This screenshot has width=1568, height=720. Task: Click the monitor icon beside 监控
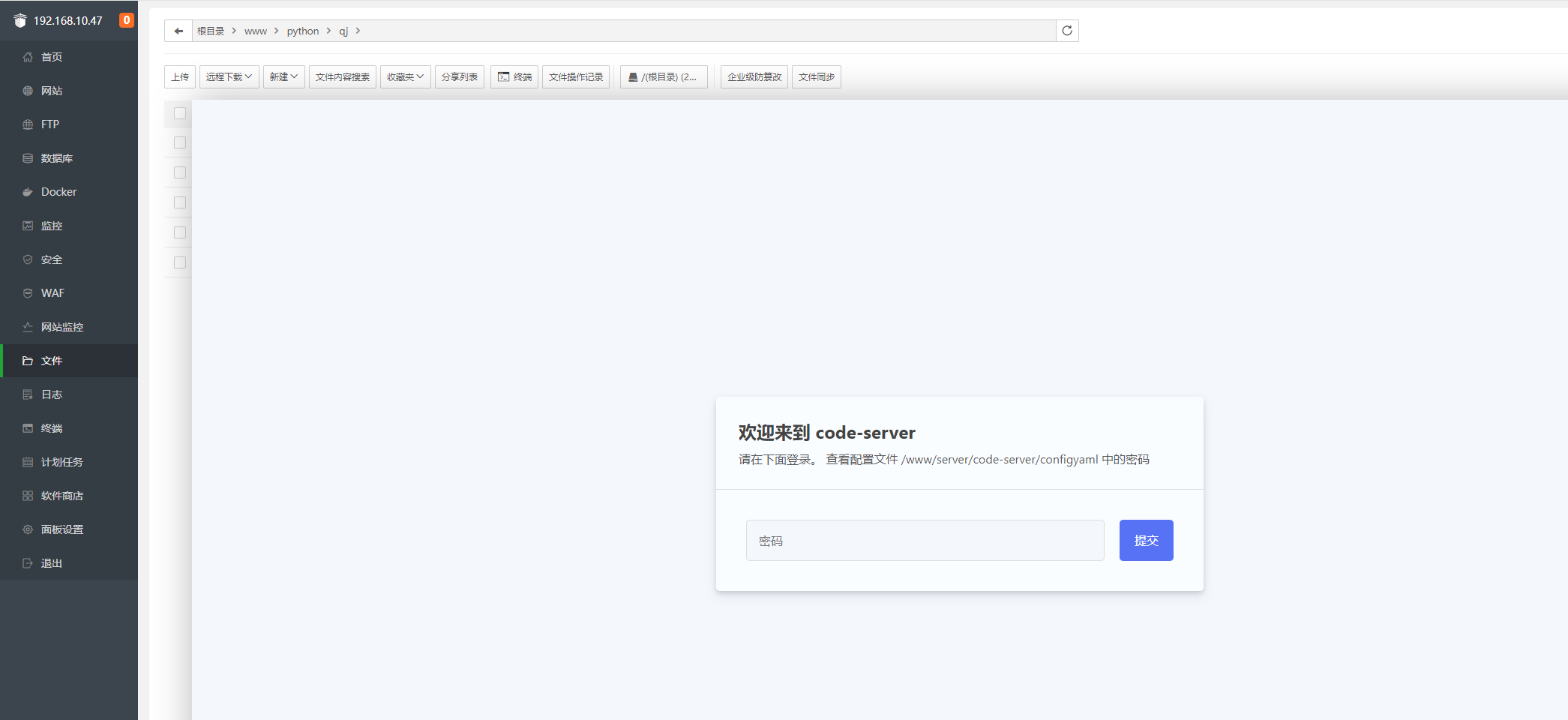pos(28,226)
